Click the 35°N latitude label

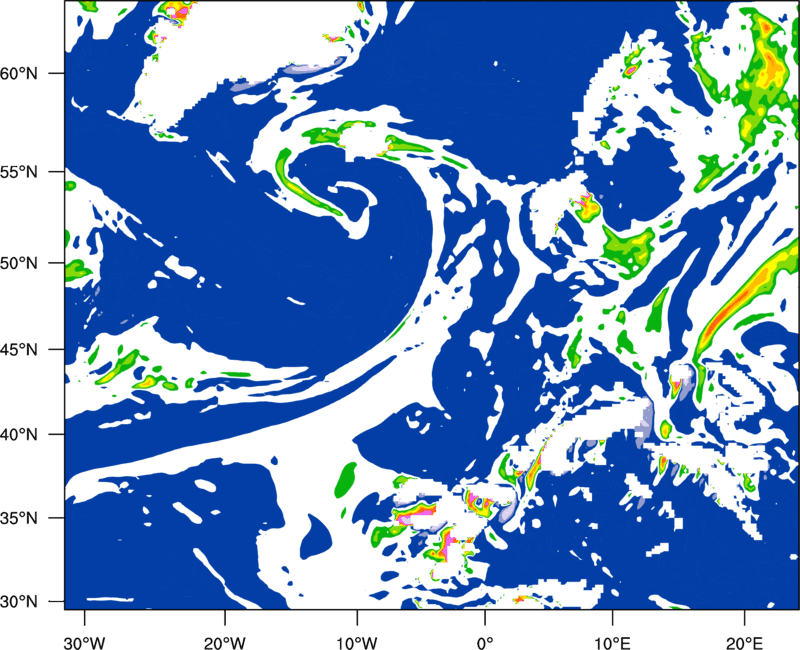click(19, 518)
